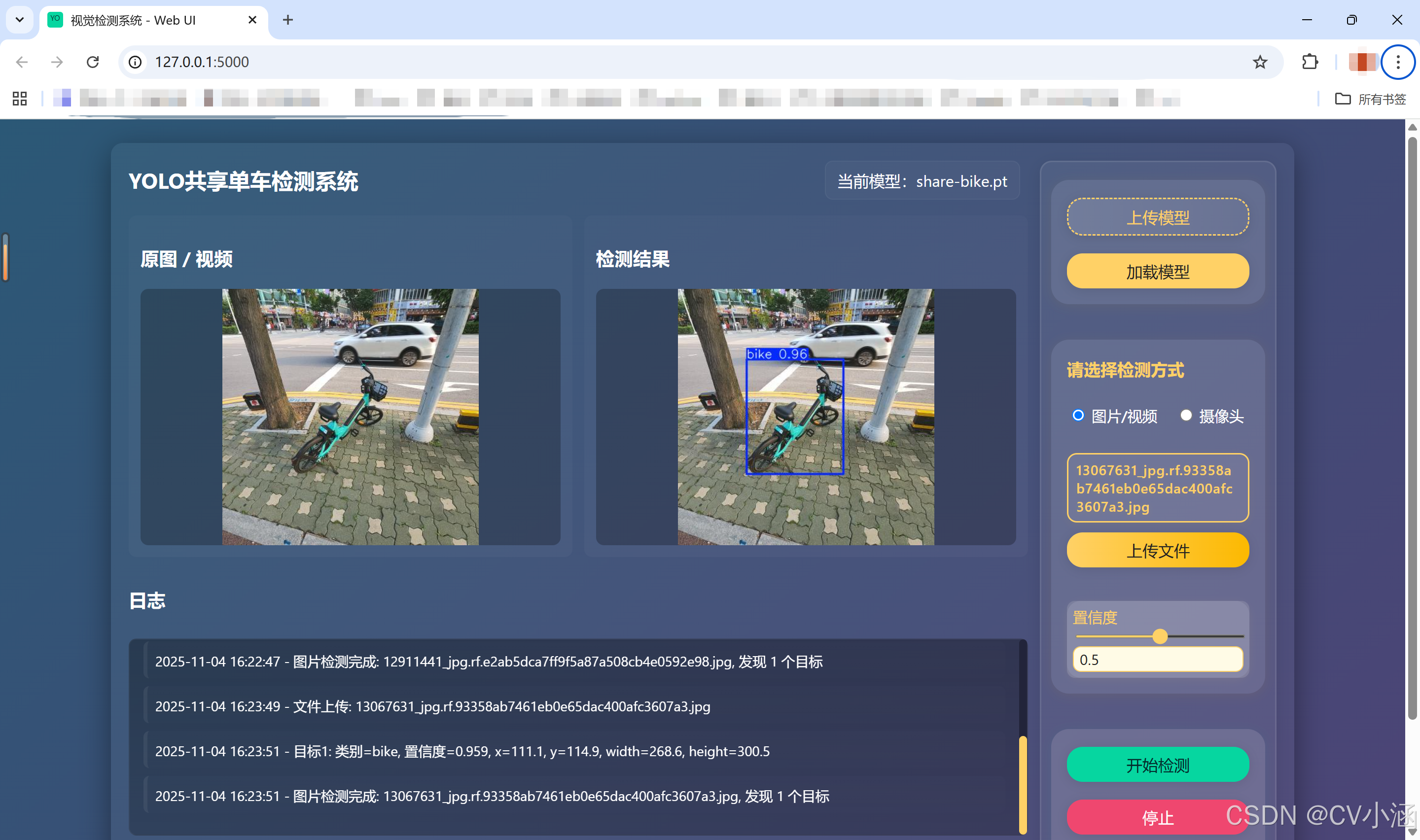
Task: Click the site information icon
Action: (135, 62)
